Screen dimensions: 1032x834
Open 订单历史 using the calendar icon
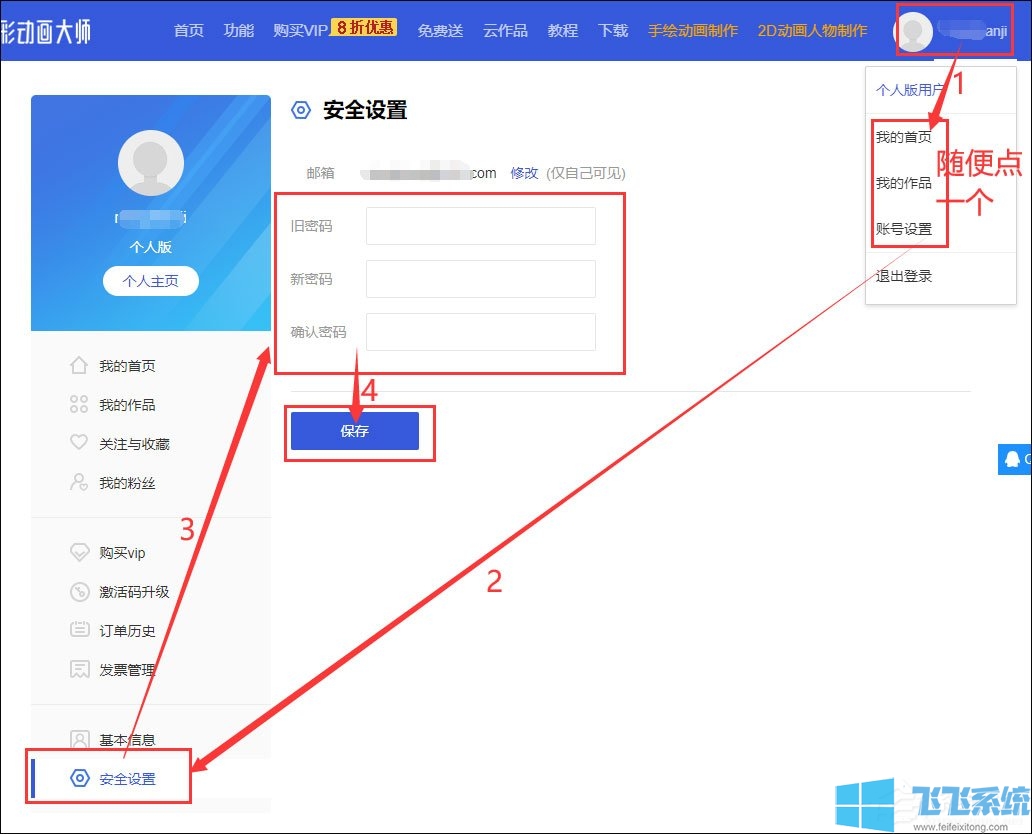pos(80,630)
